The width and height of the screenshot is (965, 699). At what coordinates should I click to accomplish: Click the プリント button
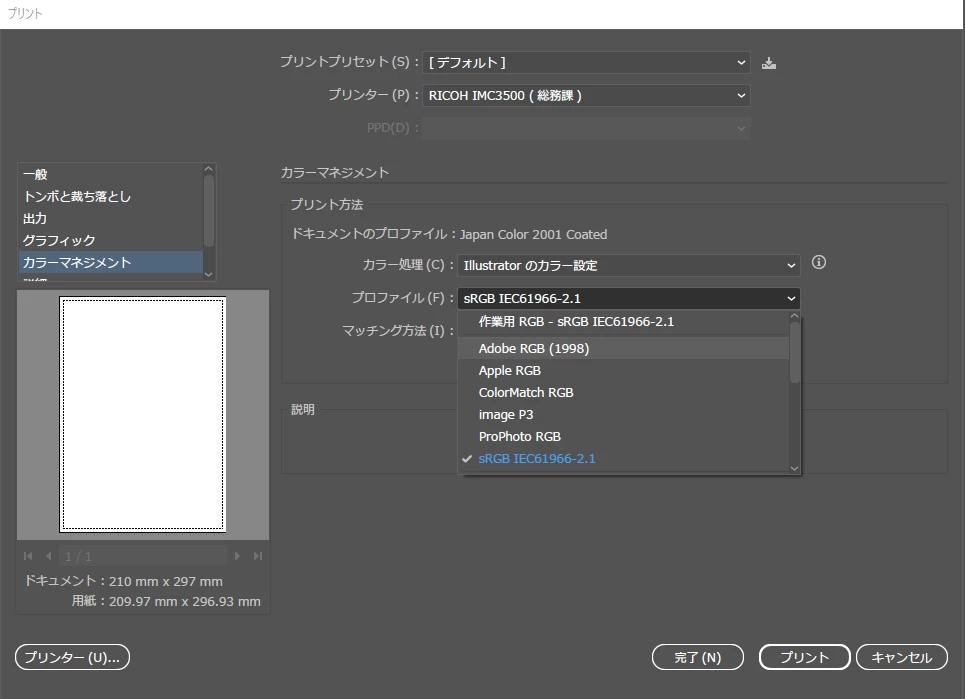[804, 657]
